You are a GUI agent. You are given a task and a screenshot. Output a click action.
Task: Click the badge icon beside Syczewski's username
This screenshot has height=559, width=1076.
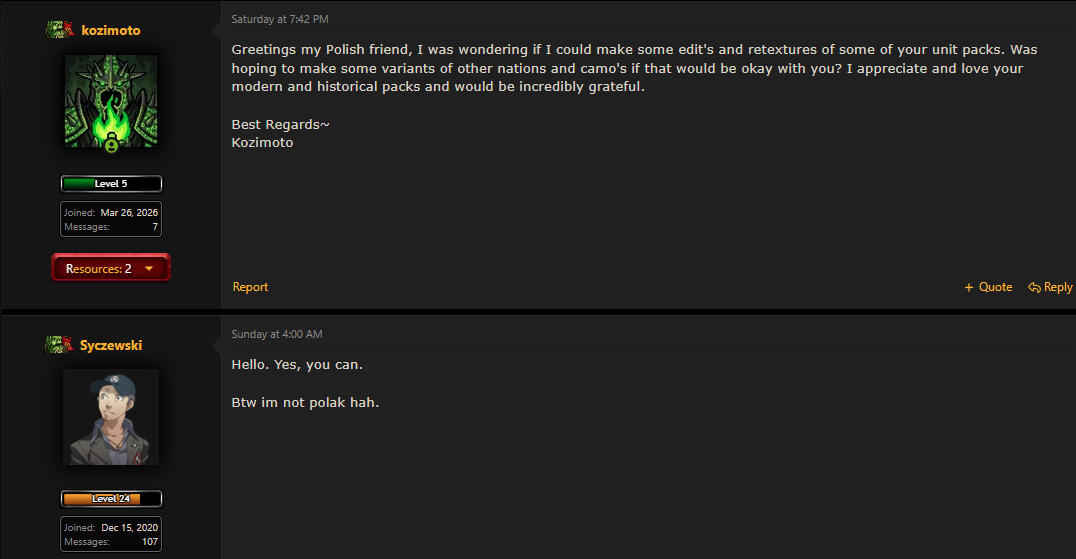point(60,344)
